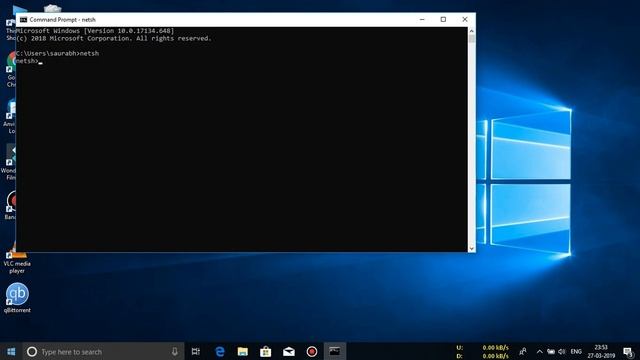Click the download speed 0.00 kB/s readout
Viewport: 640px width, 360px height.
[x=496, y=356]
